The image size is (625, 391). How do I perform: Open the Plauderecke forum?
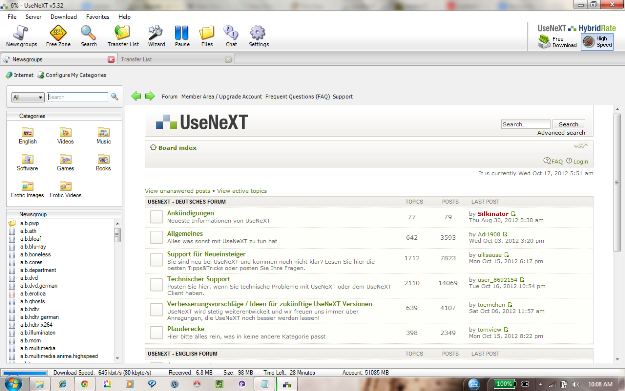pyautogui.click(x=186, y=329)
